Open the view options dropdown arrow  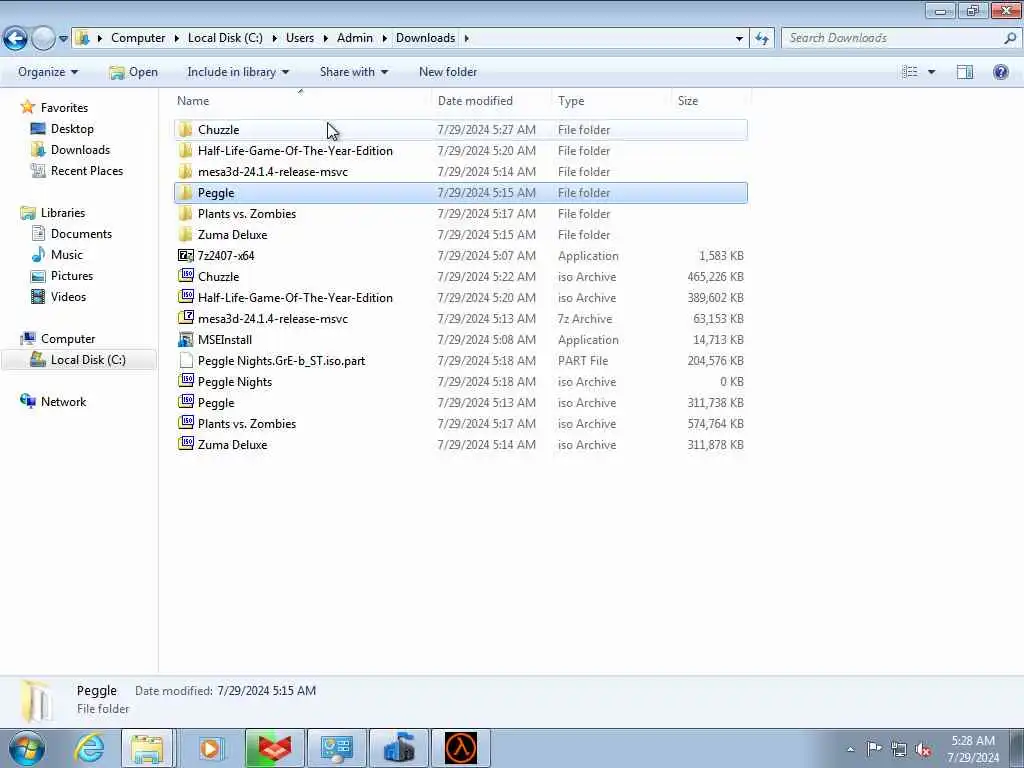click(x=931, y=72)
